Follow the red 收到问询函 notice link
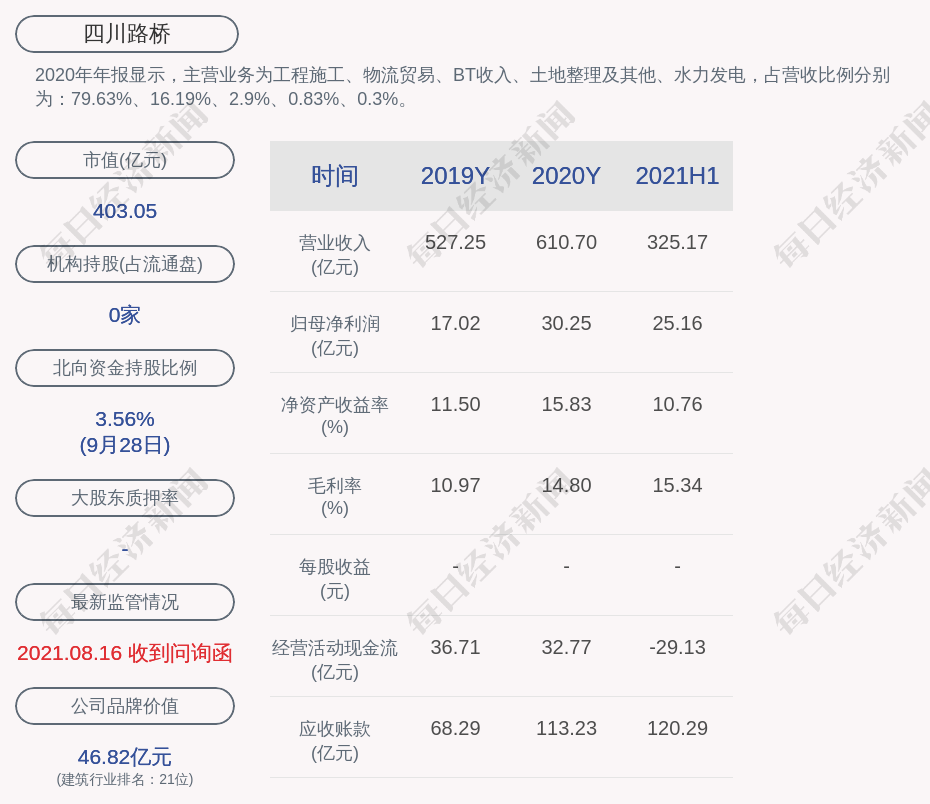The image size is (930, 804). click(124, 652)
